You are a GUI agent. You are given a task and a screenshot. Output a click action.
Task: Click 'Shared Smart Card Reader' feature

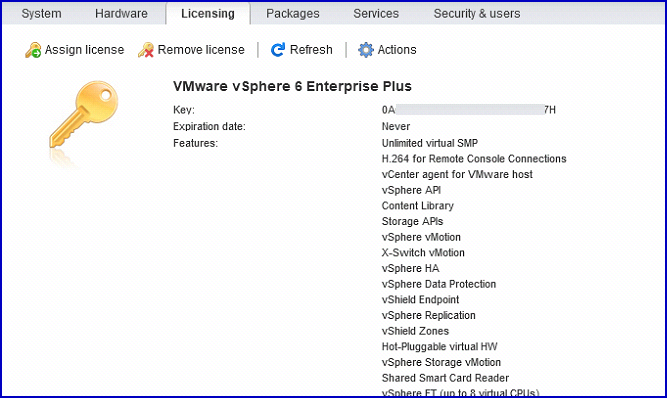(x=445, y=378)
